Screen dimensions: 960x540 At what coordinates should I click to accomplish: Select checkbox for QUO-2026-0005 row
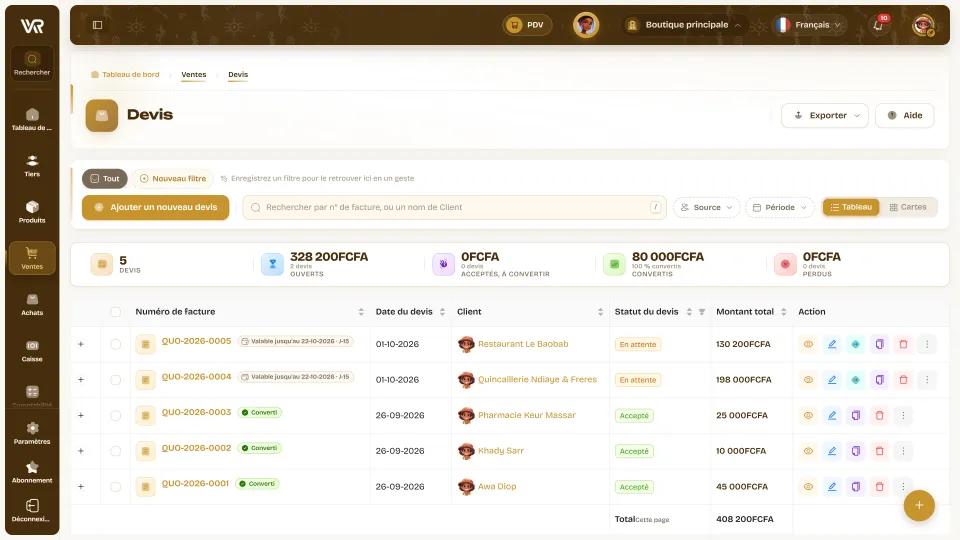116,344
